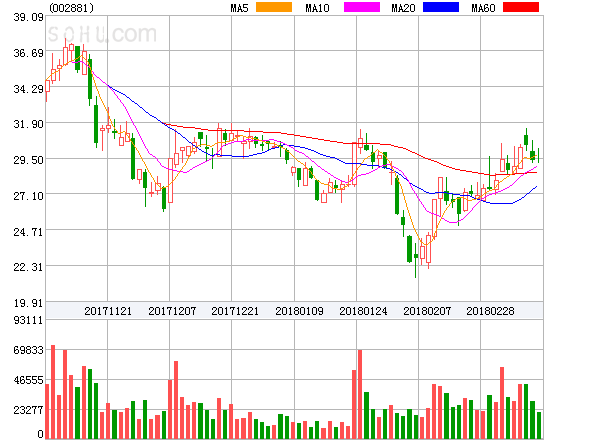Click the 20180228 date label
Image resolution: width=600 pixels, height=440 pixels.
point(490,311)
